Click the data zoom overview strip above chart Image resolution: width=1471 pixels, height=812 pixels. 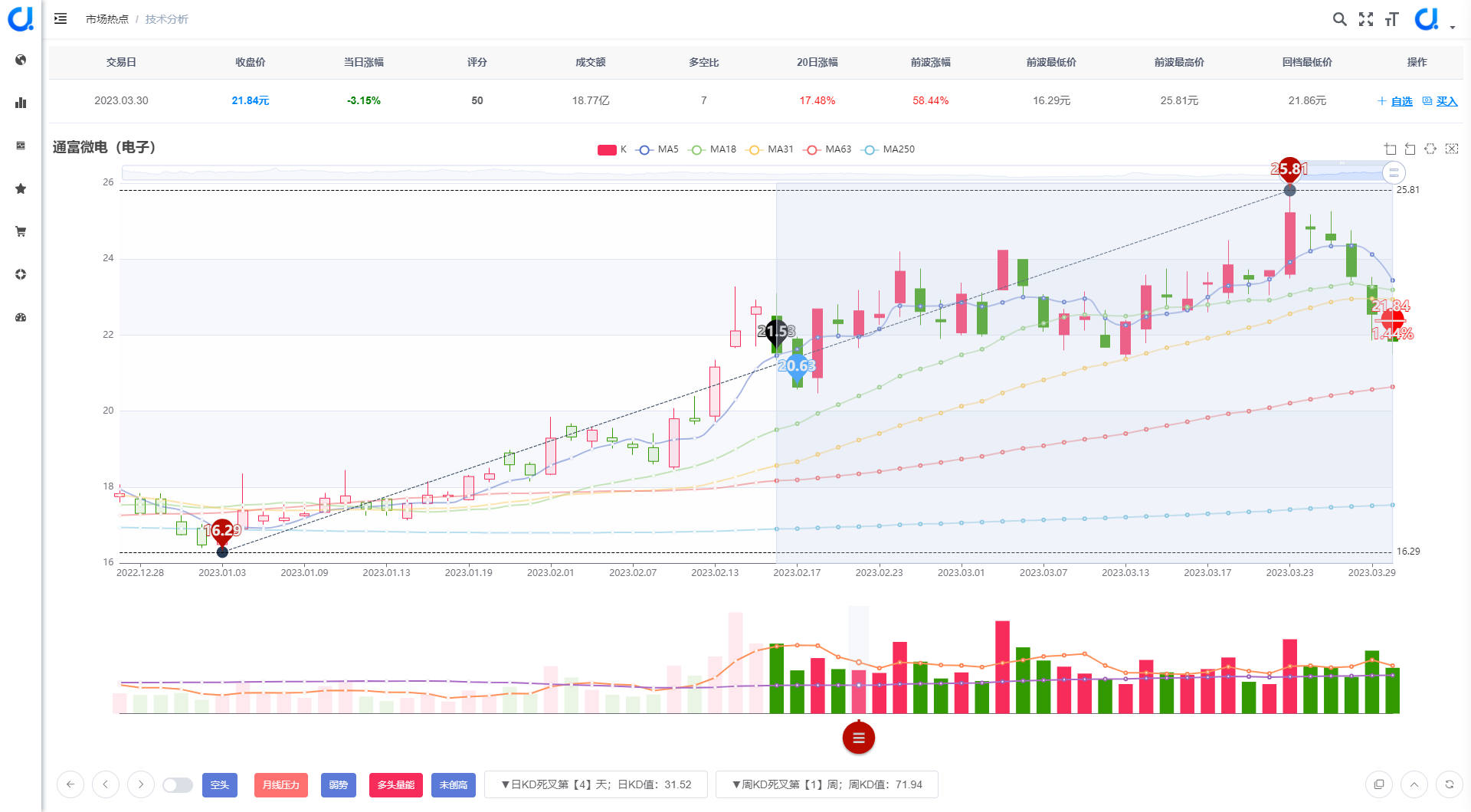(757, 172)
